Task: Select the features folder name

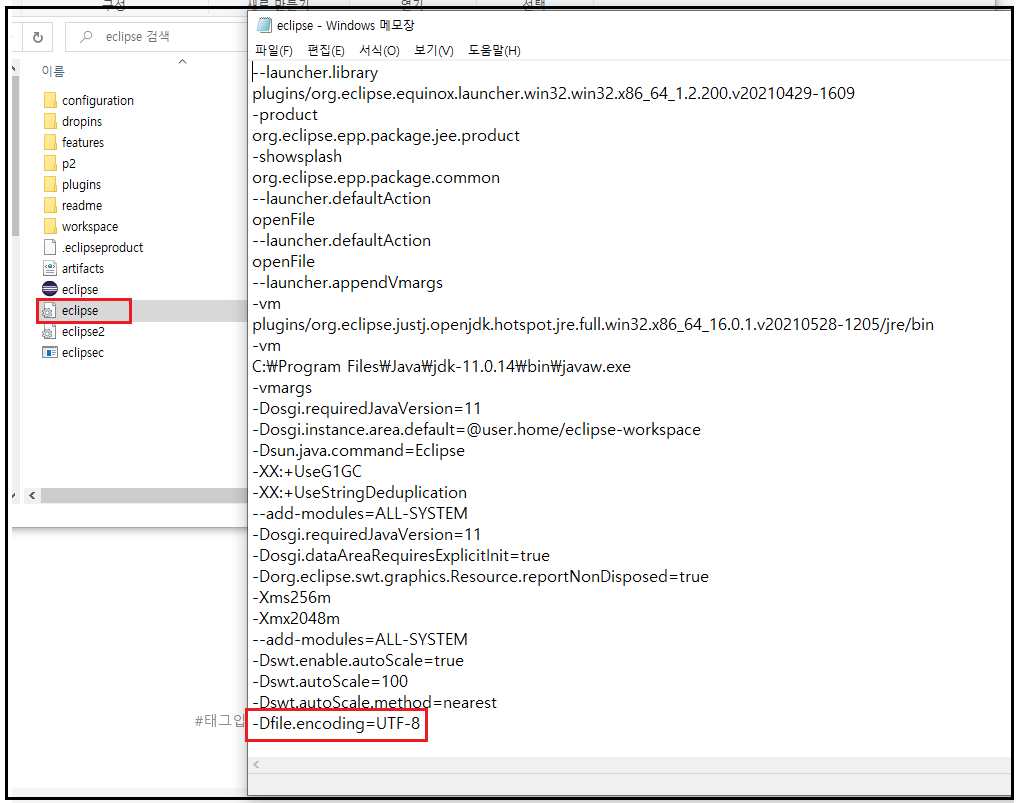Action: click(x=83, y=142)
